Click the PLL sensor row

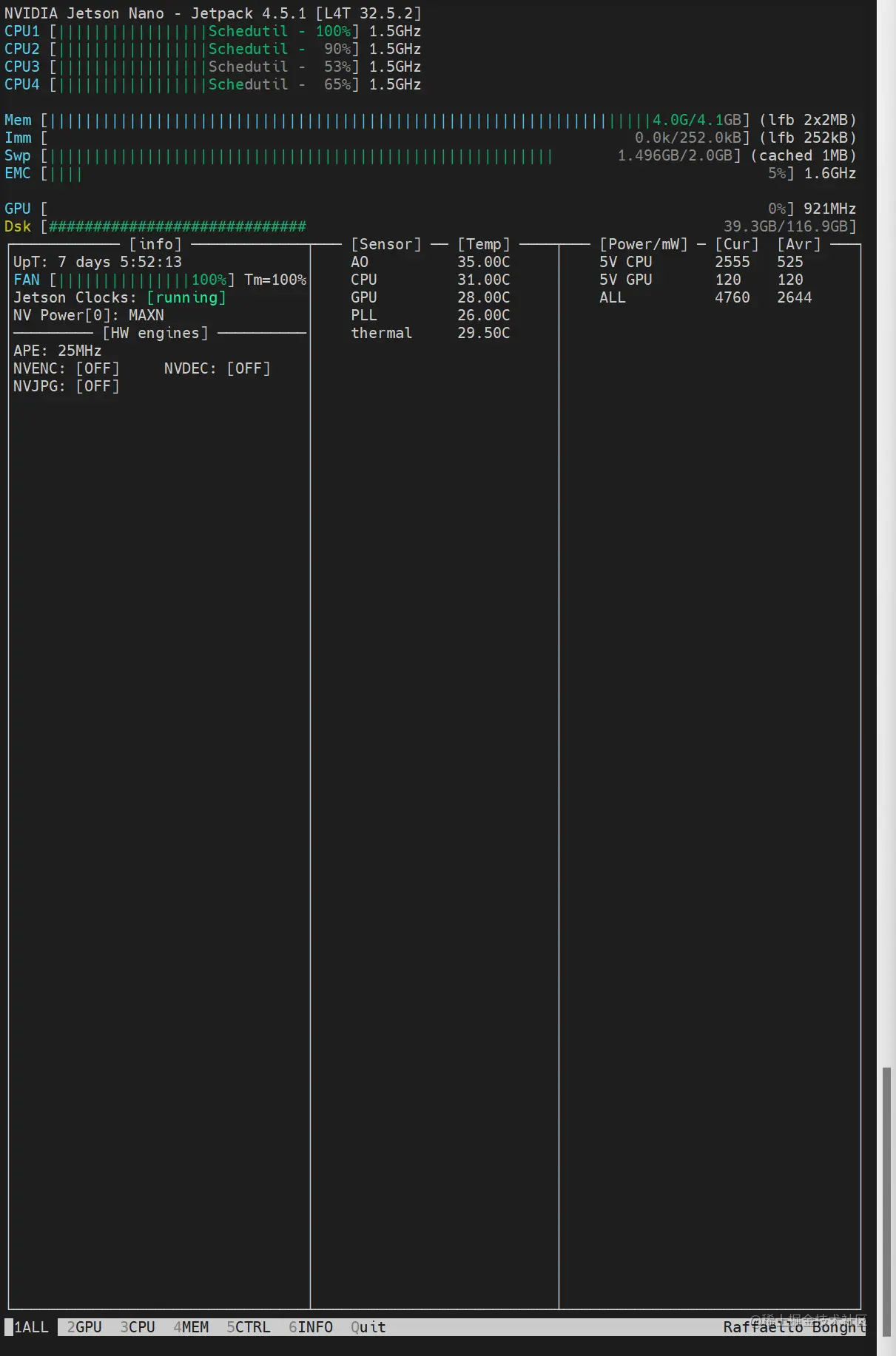pyautogui.click(x=431, y=315)
